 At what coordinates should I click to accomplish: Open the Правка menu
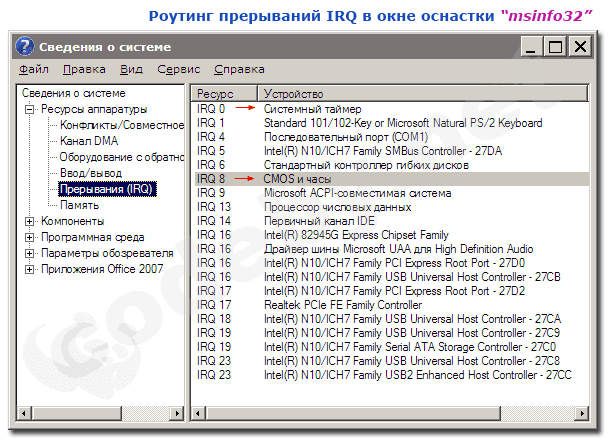tap(83, 69)
